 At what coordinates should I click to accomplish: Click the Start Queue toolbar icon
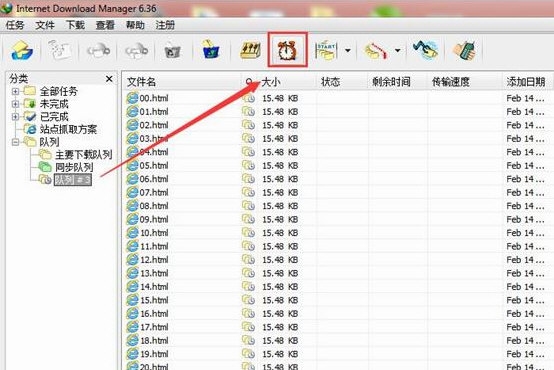pyautogui.click(x=326, y=50)
